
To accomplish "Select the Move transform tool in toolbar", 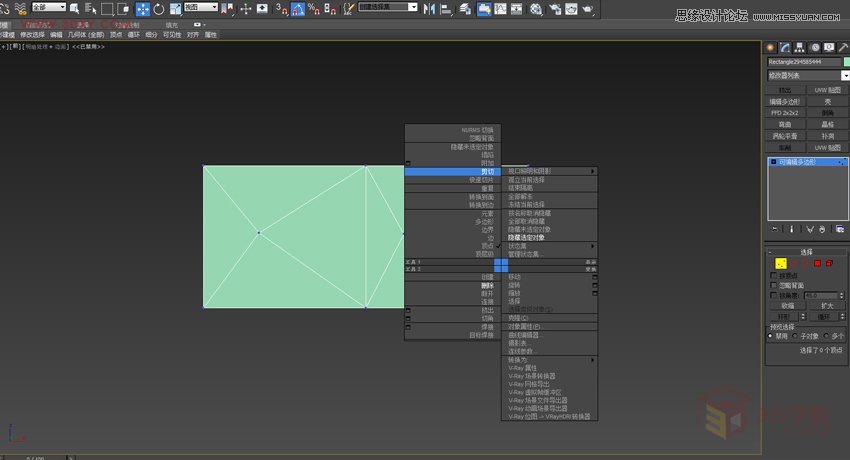I will coord(142,9).
